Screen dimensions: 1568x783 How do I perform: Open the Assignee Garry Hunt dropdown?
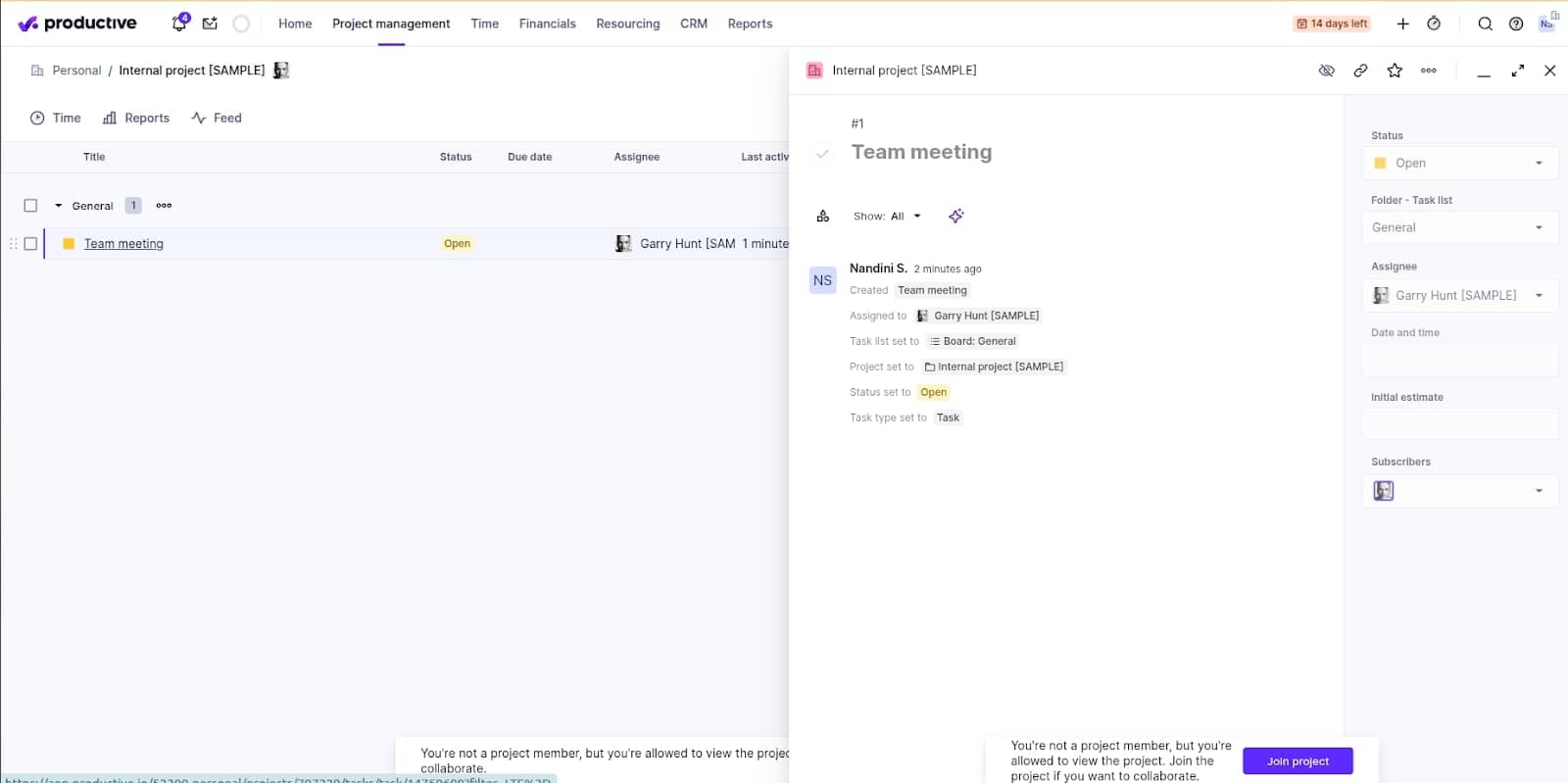(x=1459, y=295)
